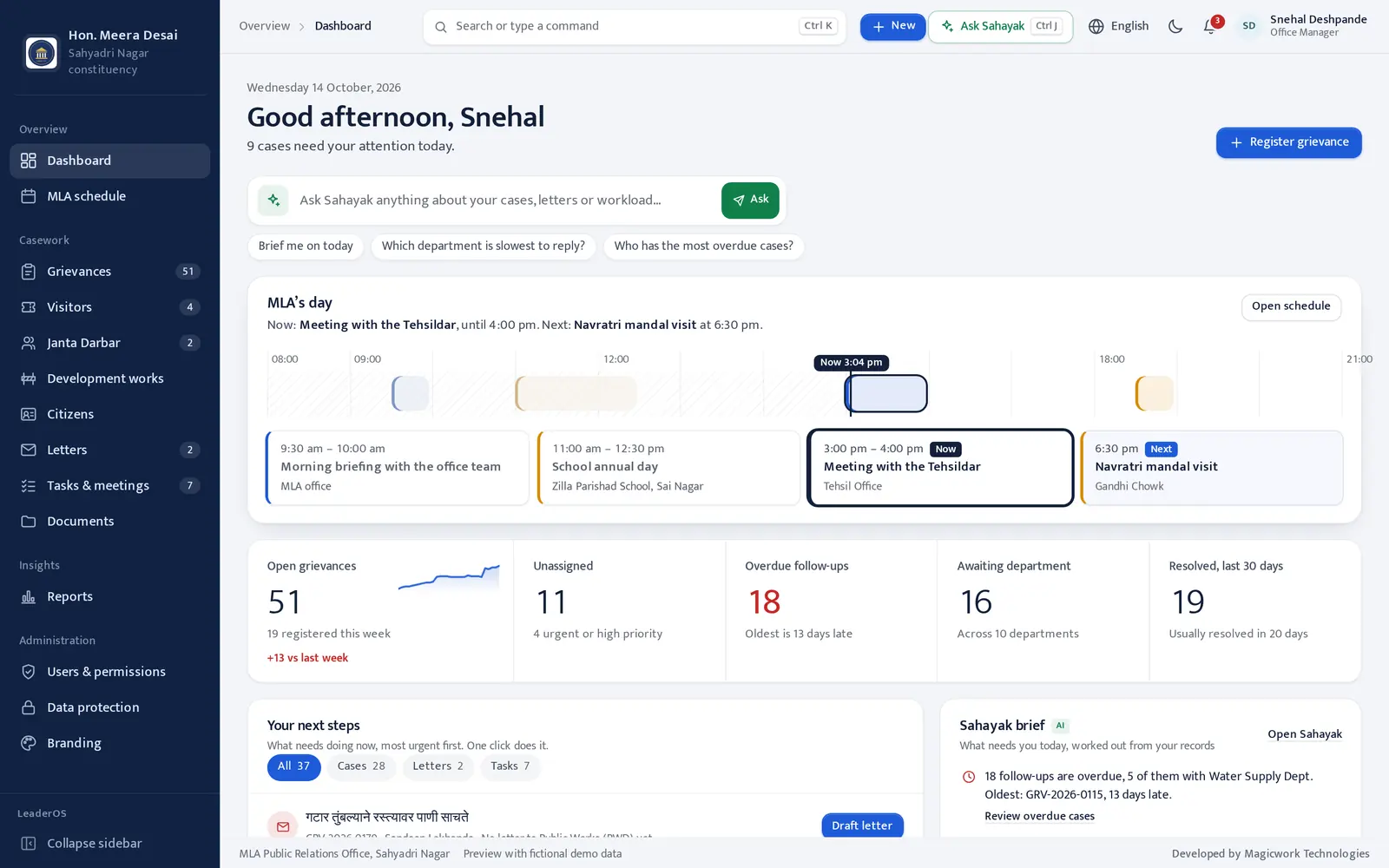Select the Cases 28 filter tab
Image resolution: width=1389 pixels, height=868 pixels.
coord(361,766)
